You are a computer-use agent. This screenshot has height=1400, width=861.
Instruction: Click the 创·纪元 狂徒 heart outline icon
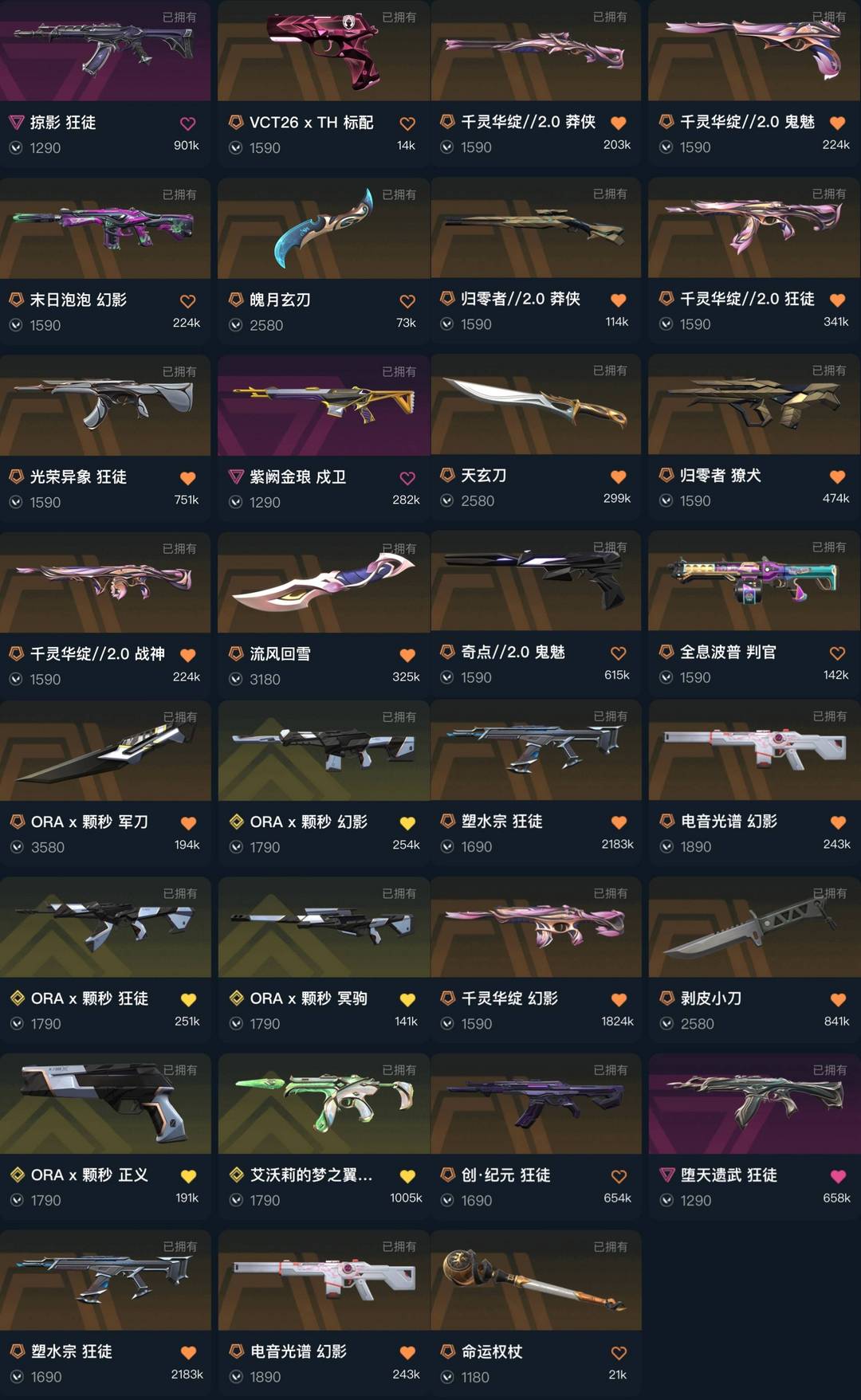tap(619, 1176)
